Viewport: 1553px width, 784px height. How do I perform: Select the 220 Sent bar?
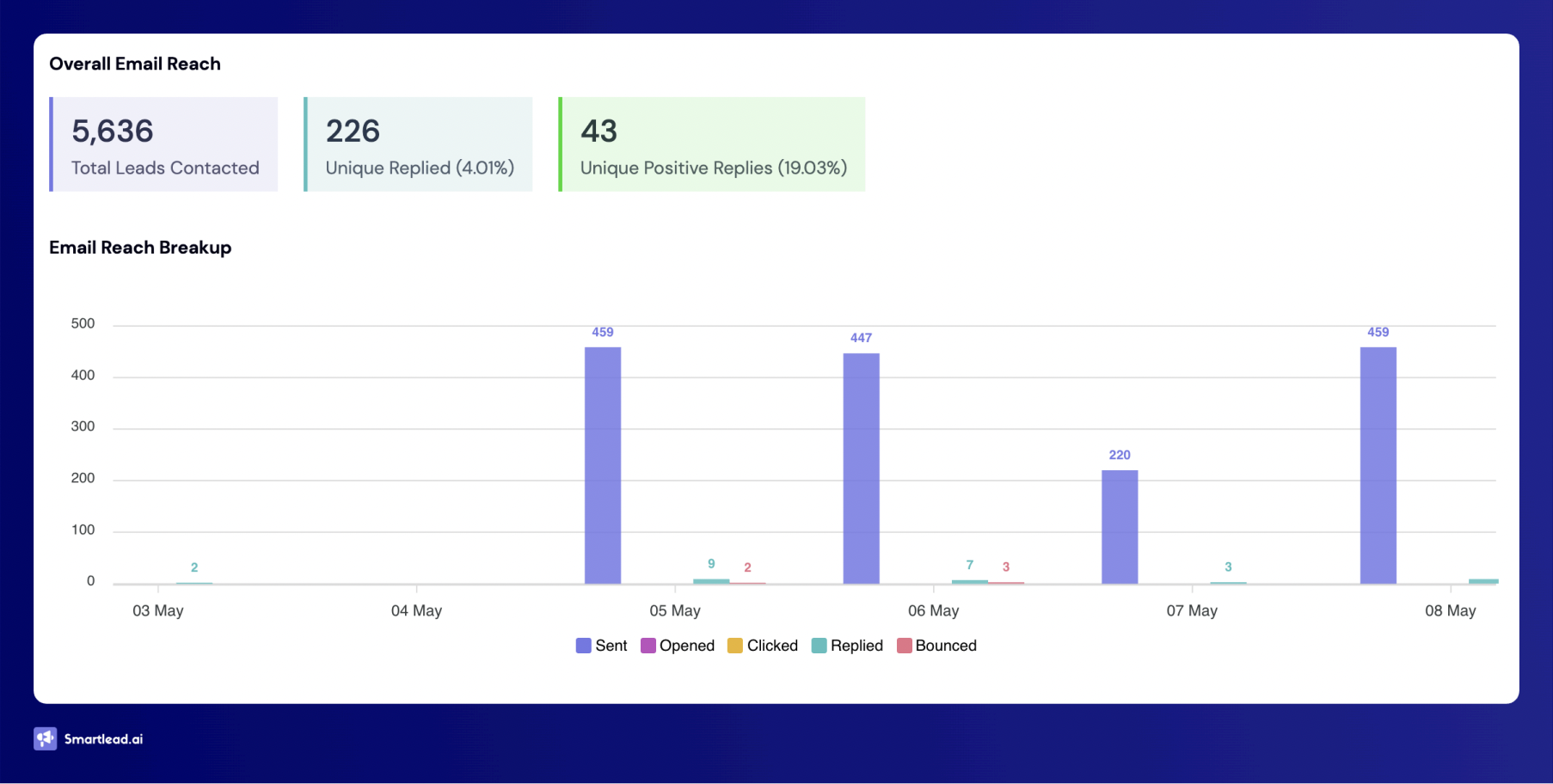point(1120,527)
